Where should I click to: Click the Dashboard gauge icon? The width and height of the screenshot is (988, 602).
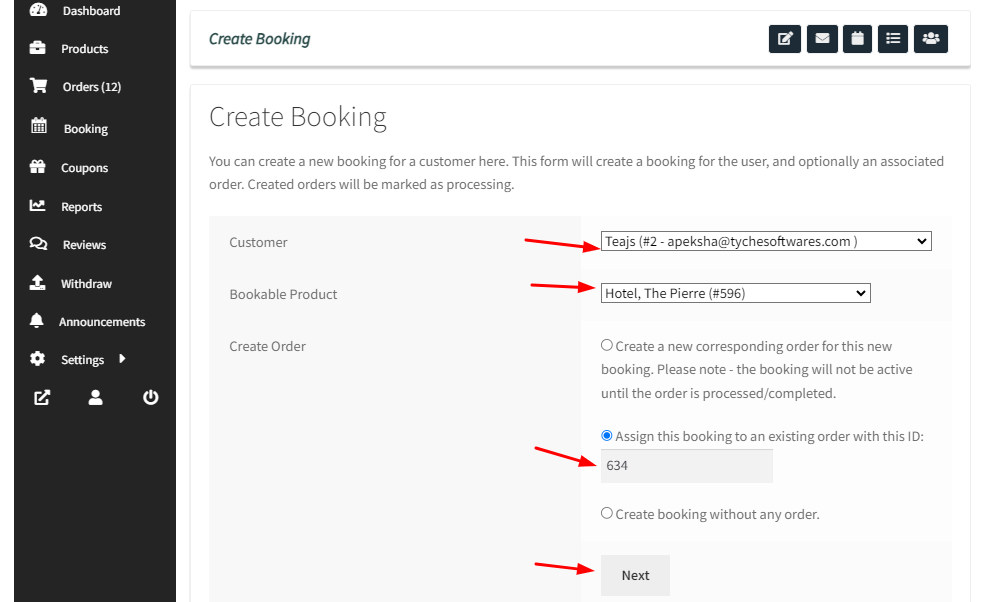pyautogui.click(x=38, y=9)
